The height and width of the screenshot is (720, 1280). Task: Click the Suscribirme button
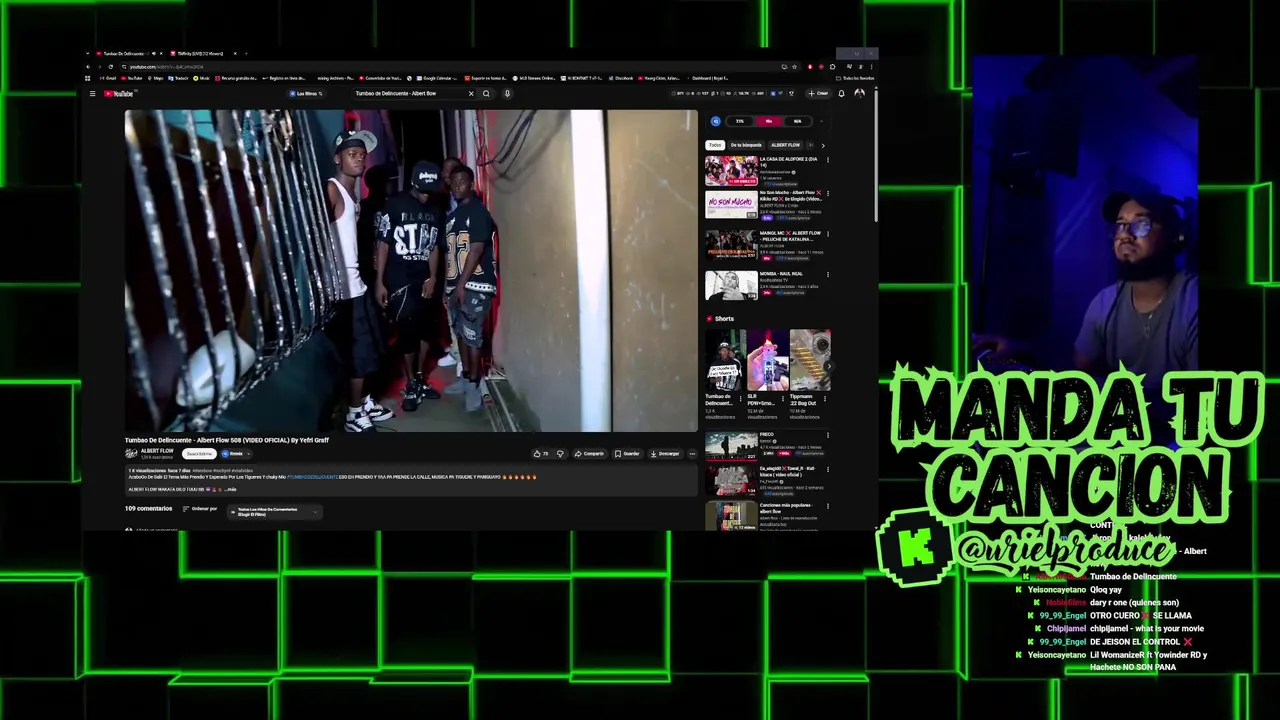(x=199, y=454)
